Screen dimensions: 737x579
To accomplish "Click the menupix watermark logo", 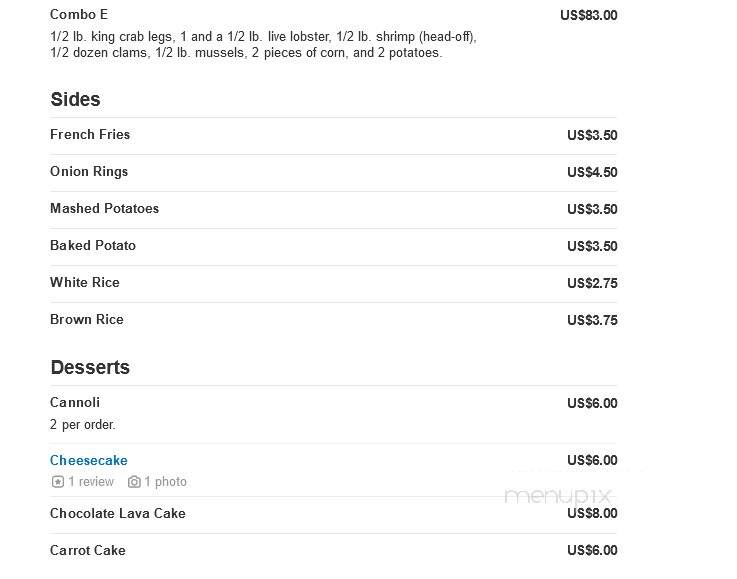I will (557, 495).
